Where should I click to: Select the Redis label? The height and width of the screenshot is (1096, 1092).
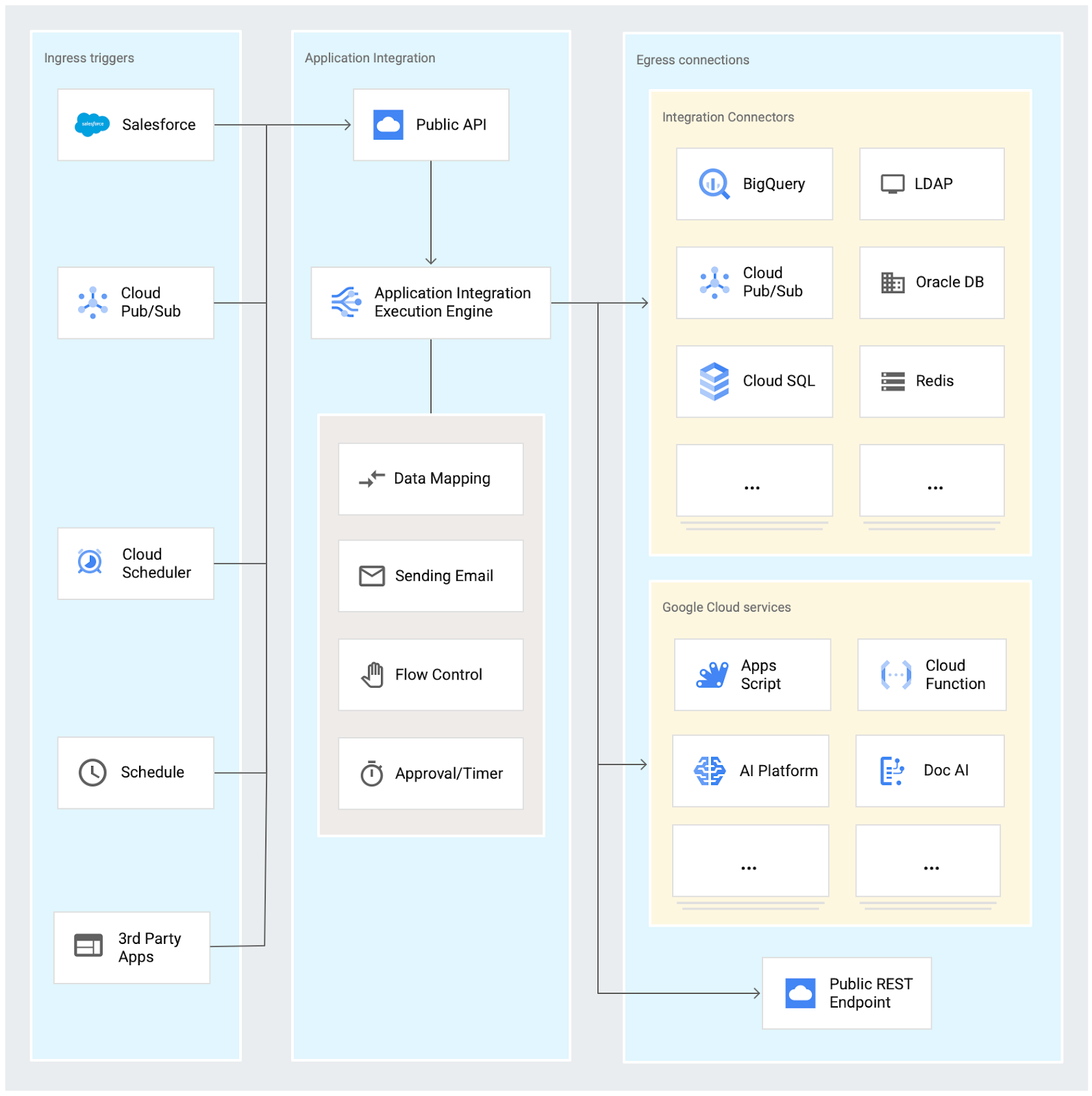click(x=935, y=381)
